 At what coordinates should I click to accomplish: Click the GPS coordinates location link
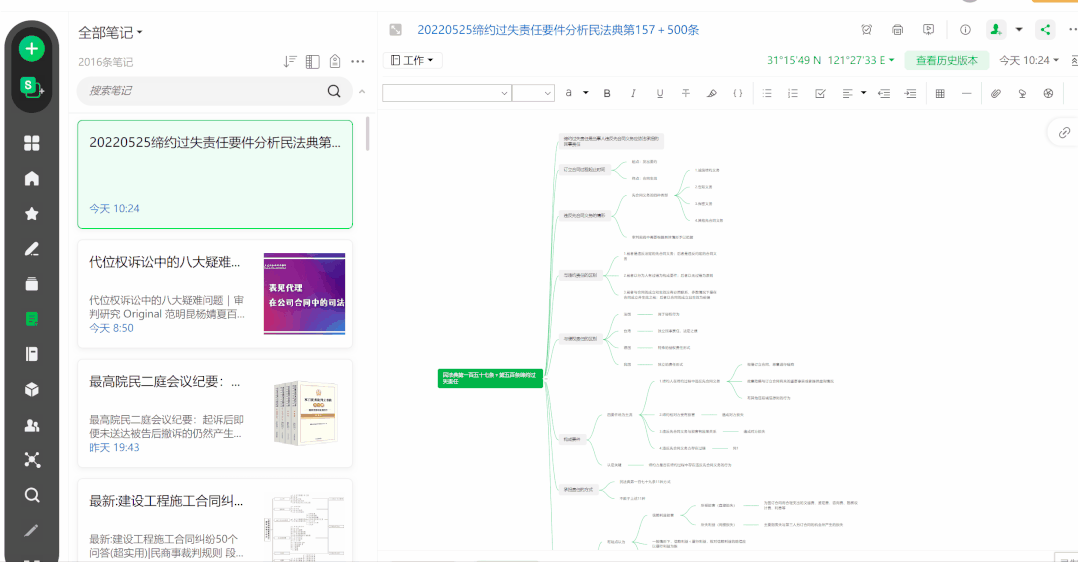pyautogui.click(x=830, y=61)
